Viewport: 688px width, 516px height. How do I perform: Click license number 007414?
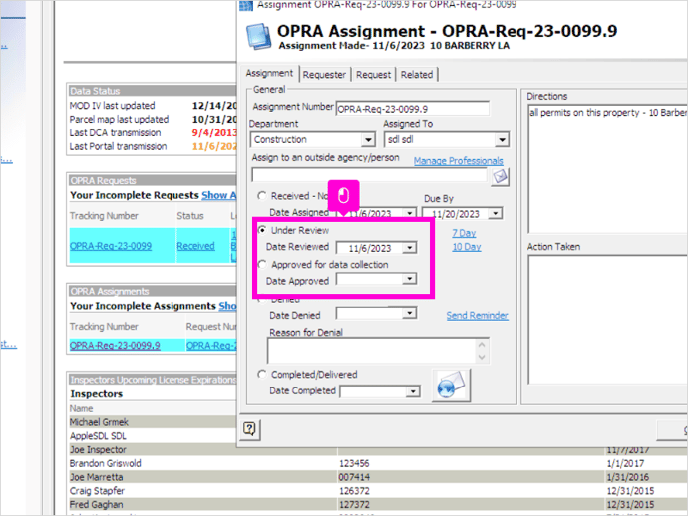pyautogui.click(x=354, y=477)
